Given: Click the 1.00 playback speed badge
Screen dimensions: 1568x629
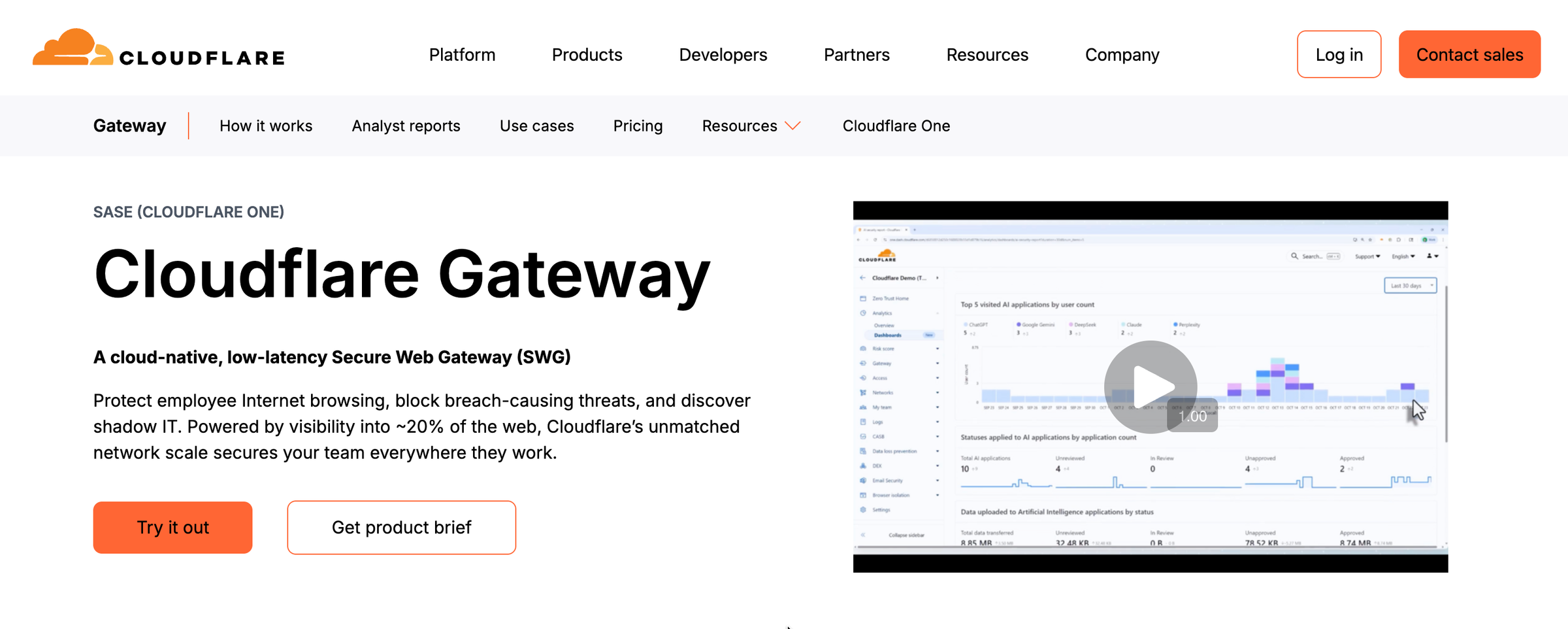Looking at the screenshot, I should (1192, 416).
